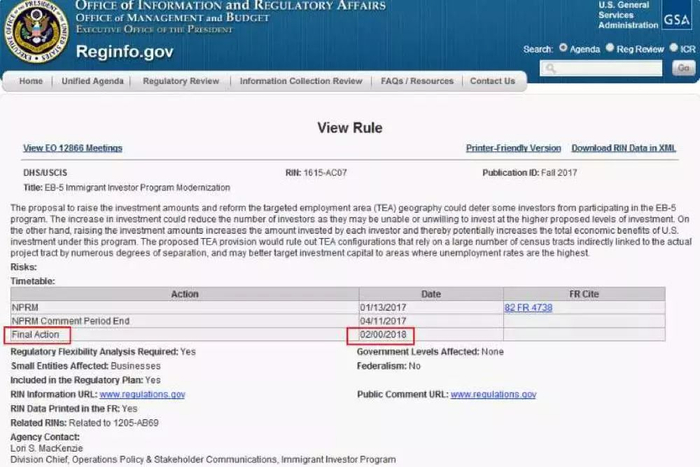The height and width of the screenshot is (467, 700).
Task: Click the Action column header
Action: 184,294
